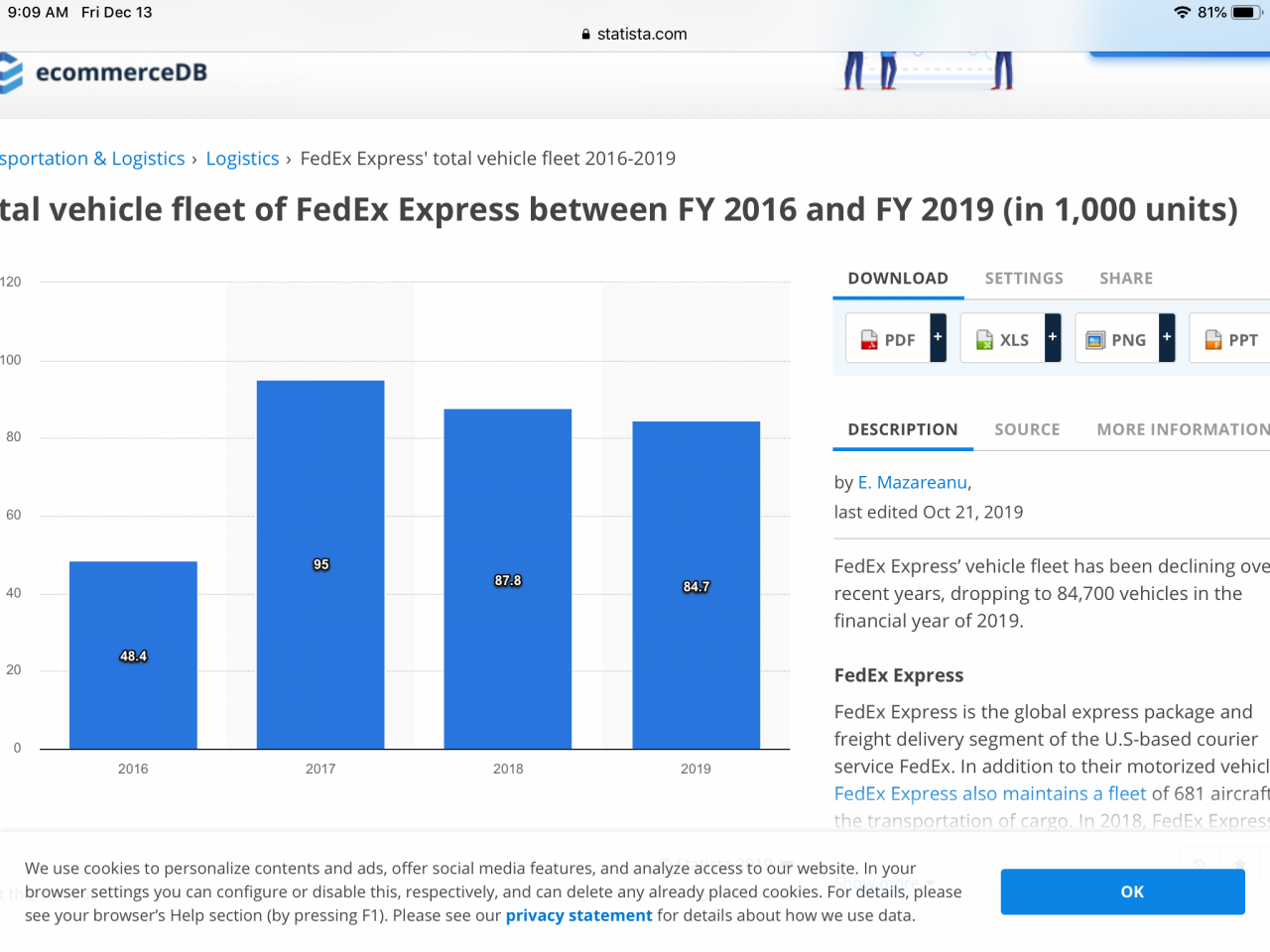Viewport: 1270px width, 952px height.
Task: Open the privacy statement link
Action: click(578, 915)
